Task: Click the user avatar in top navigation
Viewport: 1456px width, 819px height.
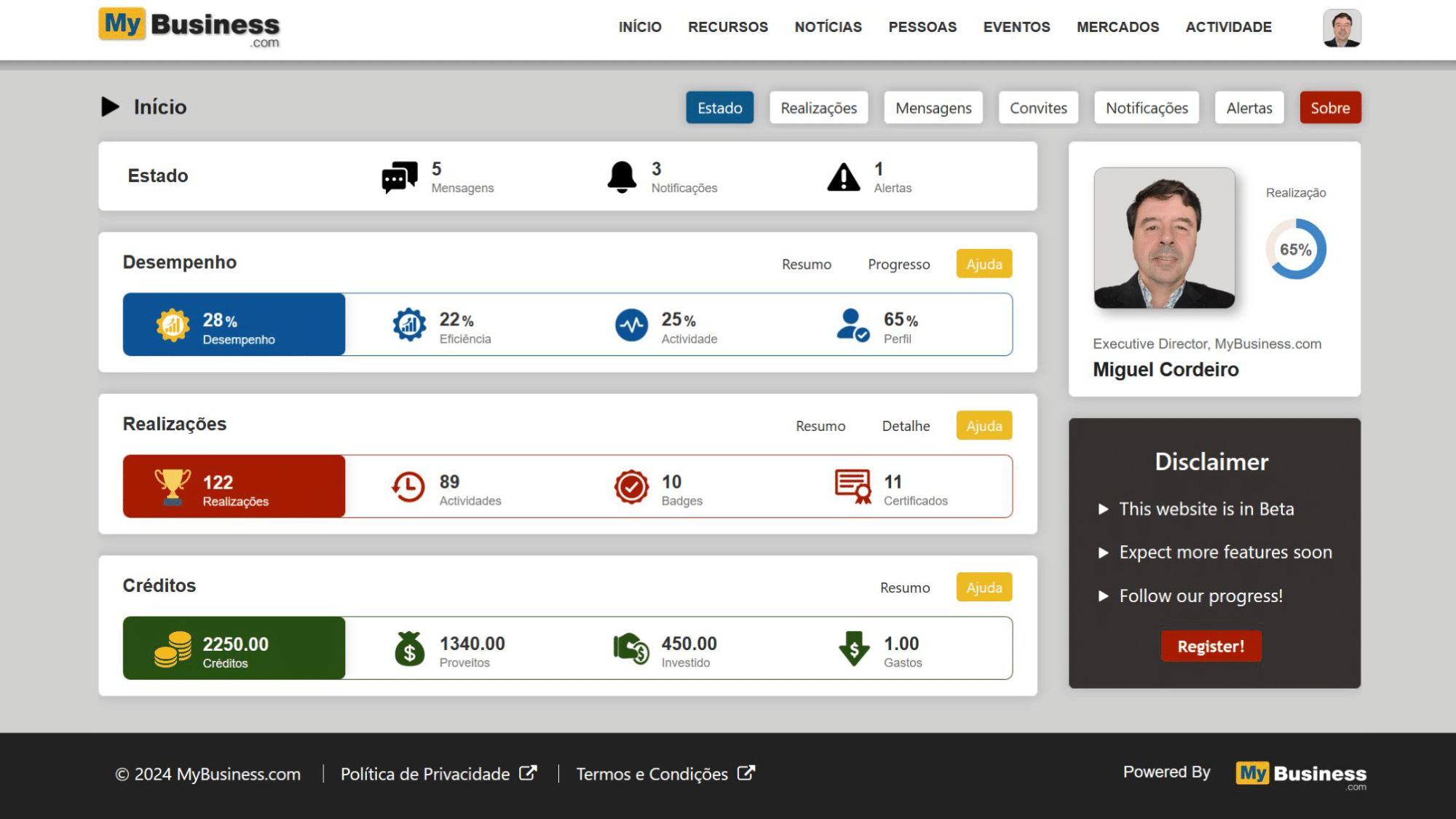Action: pos(1342,28)
